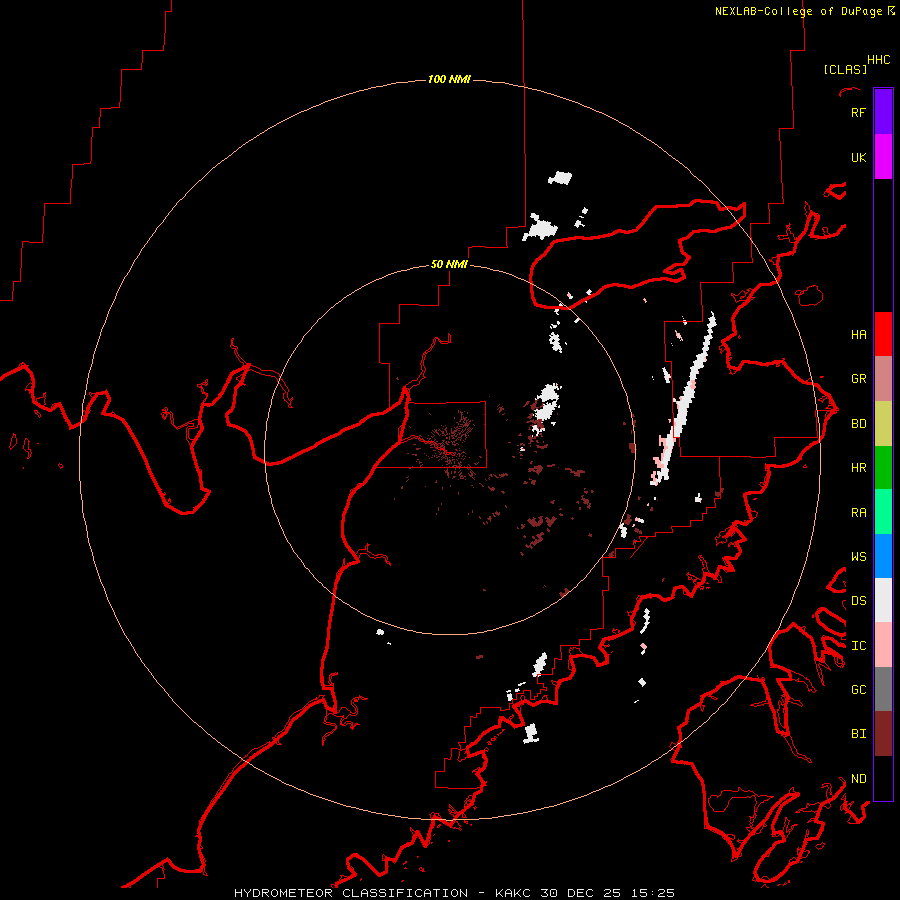The height and width of the screenshot is (900, 900).
Task: Click the IC legend label
Action: pyautogui.click(x=858, y=646)
